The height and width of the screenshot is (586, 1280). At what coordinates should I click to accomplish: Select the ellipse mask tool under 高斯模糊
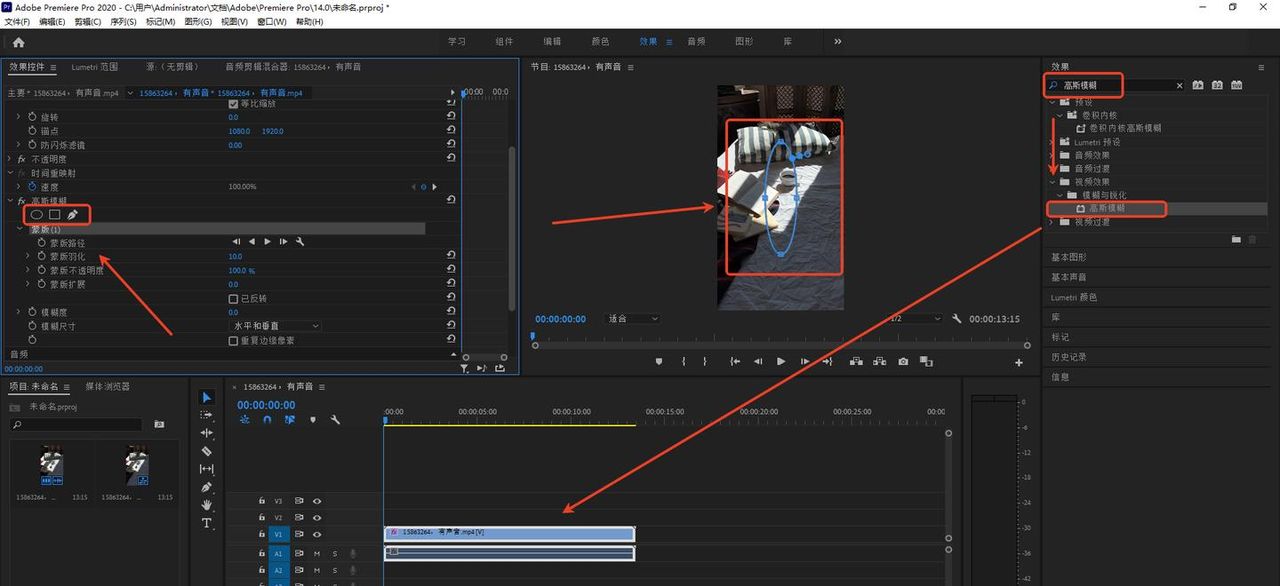[37, 214]
